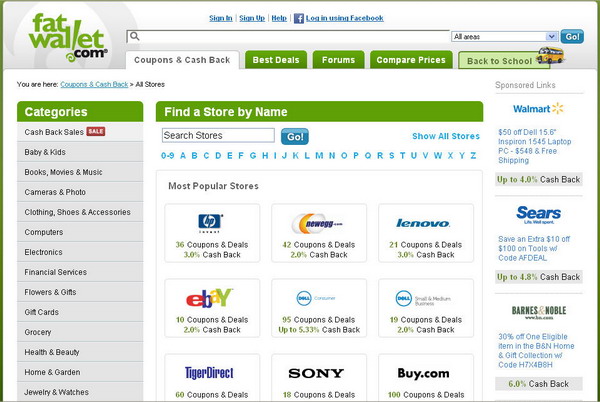The height and width of the screenshot is (402, 600).
Task: Click B&N 30% off ad text
Action: click(536, 351)
